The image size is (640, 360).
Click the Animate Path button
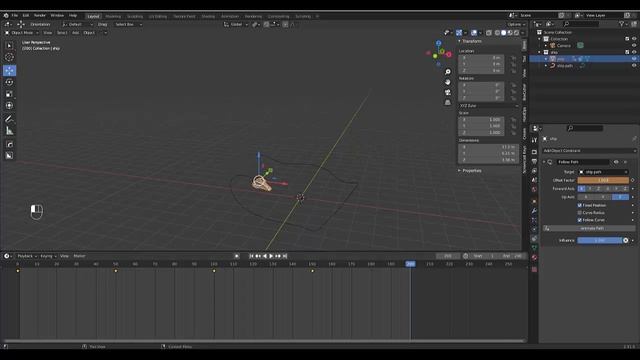click(x=589, y=229)
